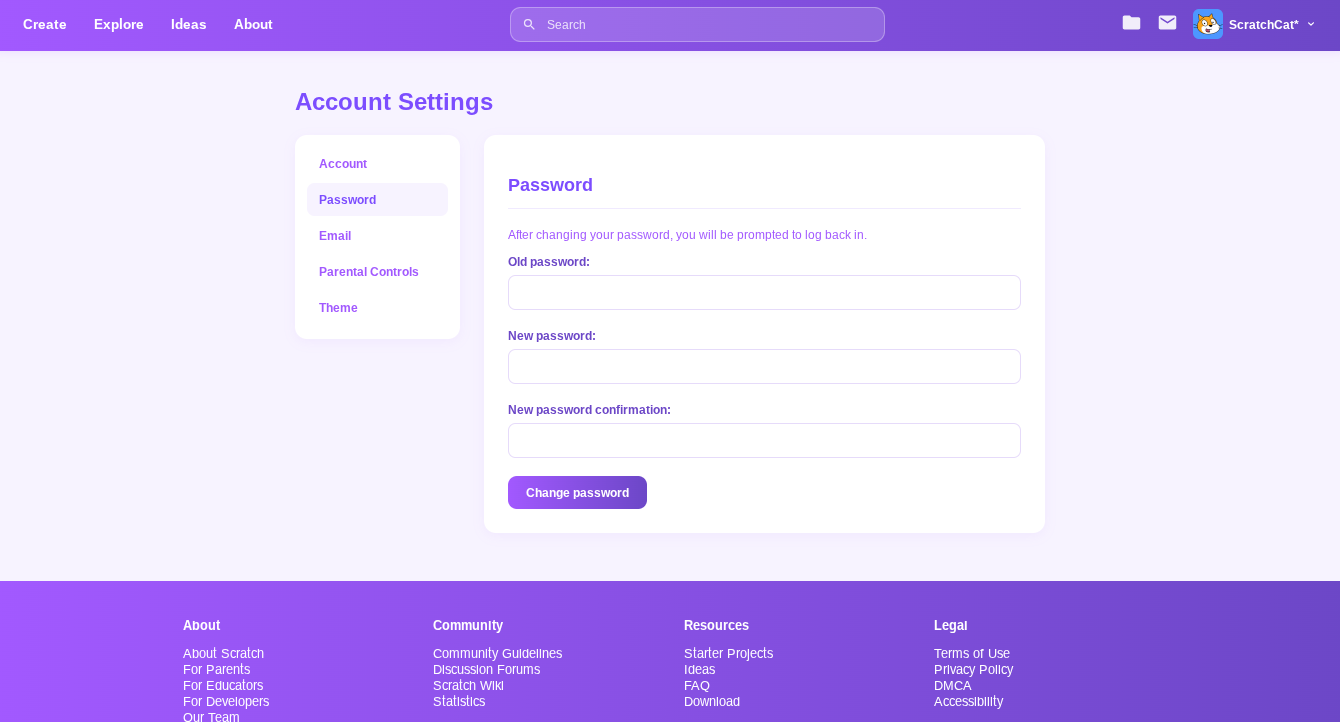Screen dimensions: 1340x722
Task: Expand the ScratchCat account dropdown arrow
Action: [1311, 24]
